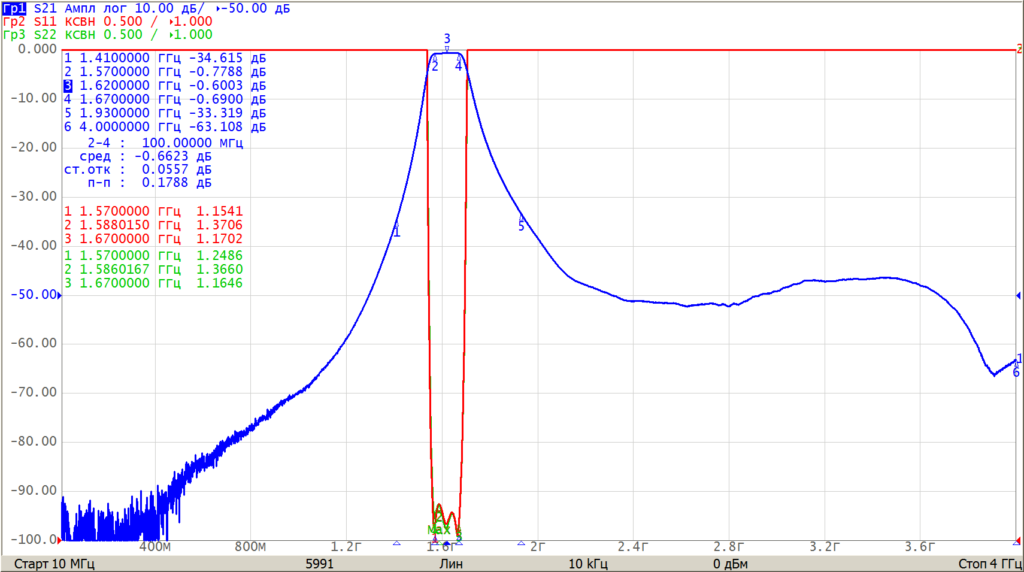The image size is (1024, 572).
Task: Click marker 3 at the passband peak
Action: coord(447,41)
